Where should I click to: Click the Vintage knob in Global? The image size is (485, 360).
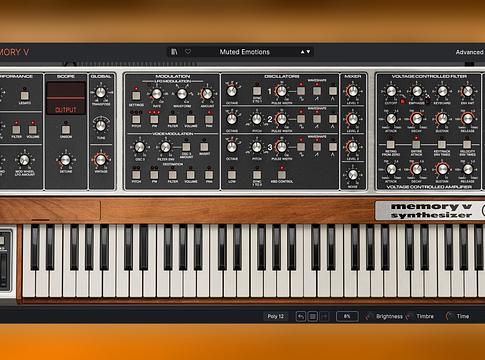point(100,160)
